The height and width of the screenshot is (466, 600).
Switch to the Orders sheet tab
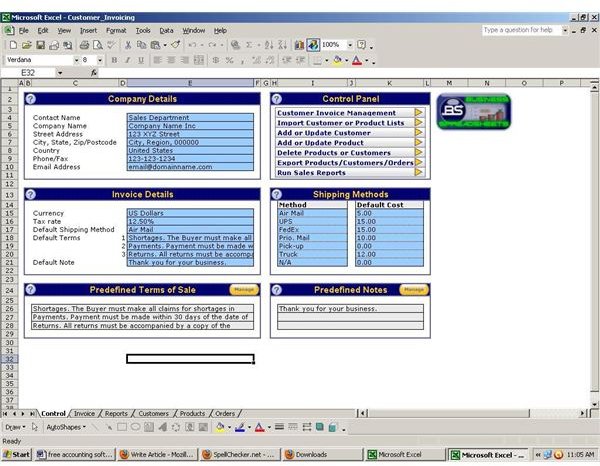coord(225,414)
